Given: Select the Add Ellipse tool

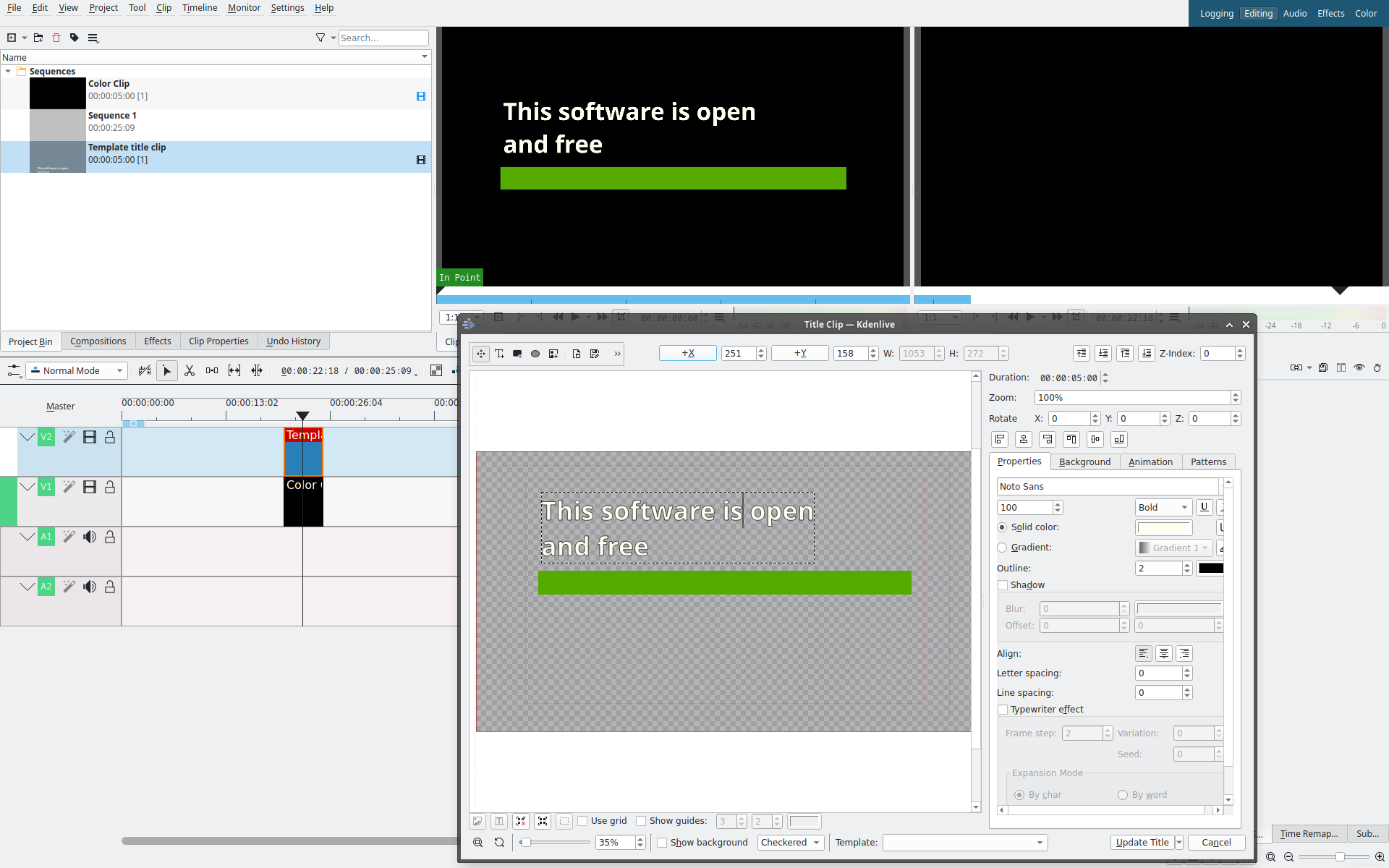Looking at the screenshot, I should (535, 354).
